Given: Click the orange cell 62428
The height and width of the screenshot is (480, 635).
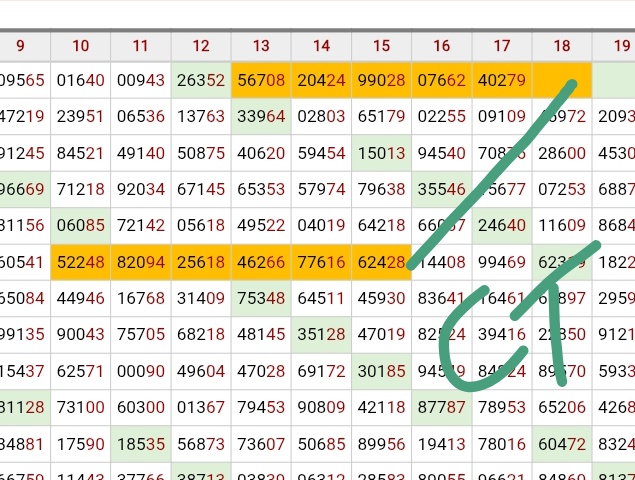Looking at the screenshot, I should point(381,262).
